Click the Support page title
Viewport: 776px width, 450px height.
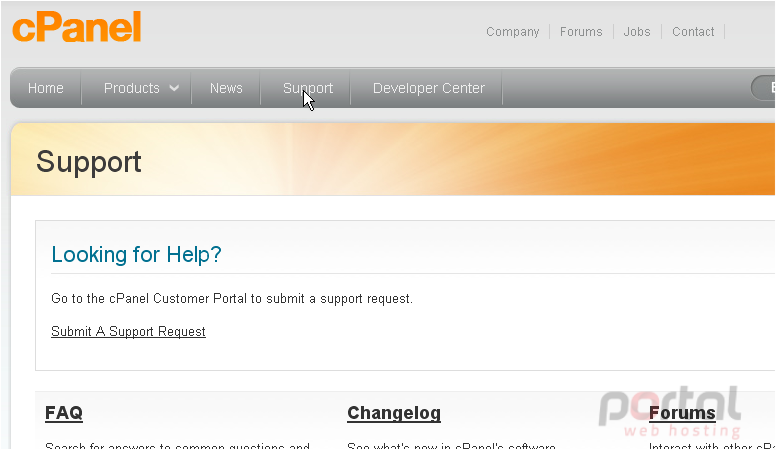pos(89,162)
